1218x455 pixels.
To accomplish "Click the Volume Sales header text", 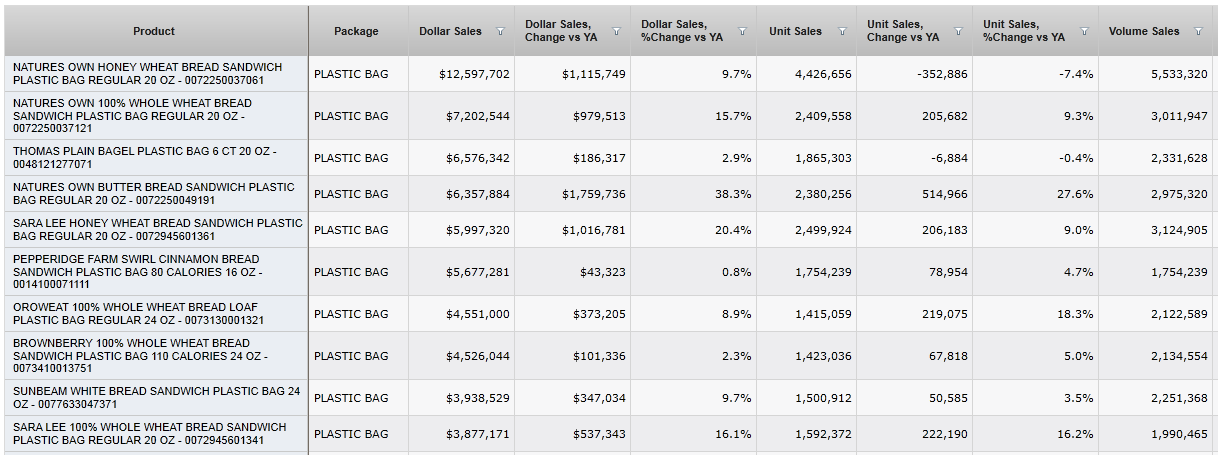I will click(x=1143, y=31).
